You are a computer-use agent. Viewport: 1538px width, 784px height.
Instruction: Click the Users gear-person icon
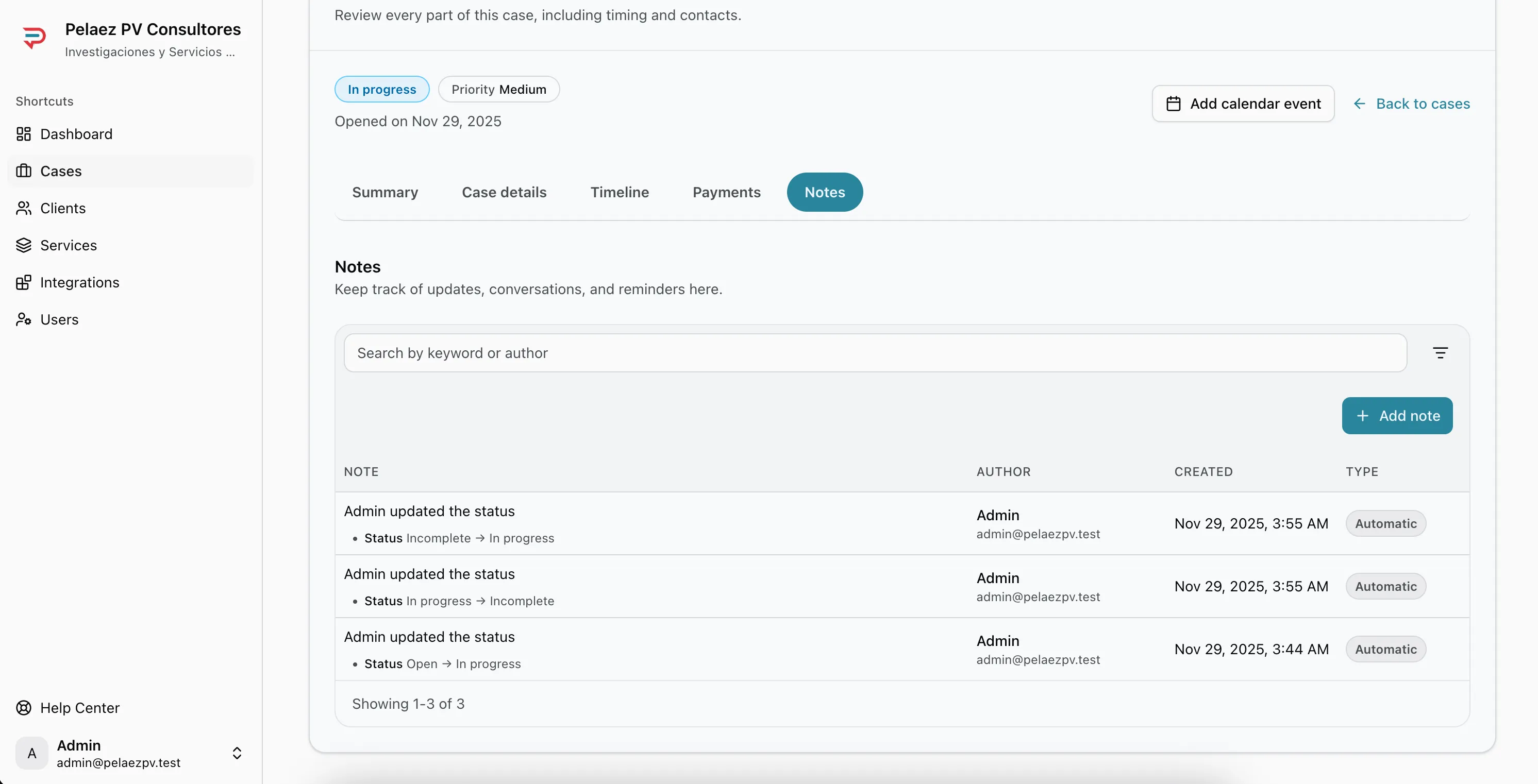click(x=23, y=319)
